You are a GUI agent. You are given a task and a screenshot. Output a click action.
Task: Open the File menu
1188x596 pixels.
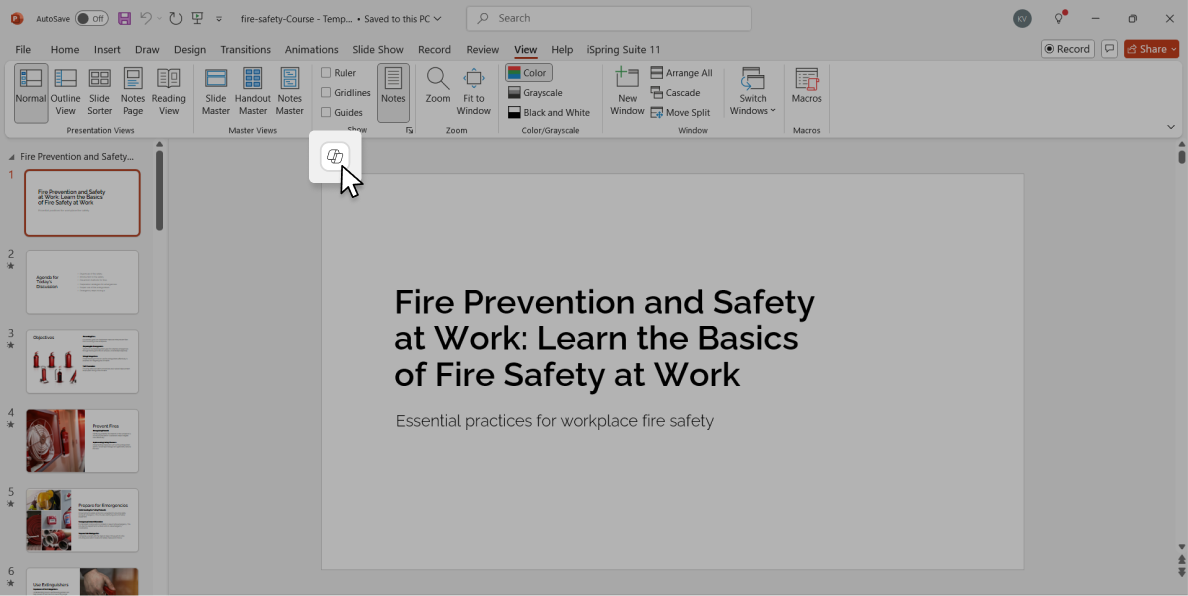click(x=23, y=49)
